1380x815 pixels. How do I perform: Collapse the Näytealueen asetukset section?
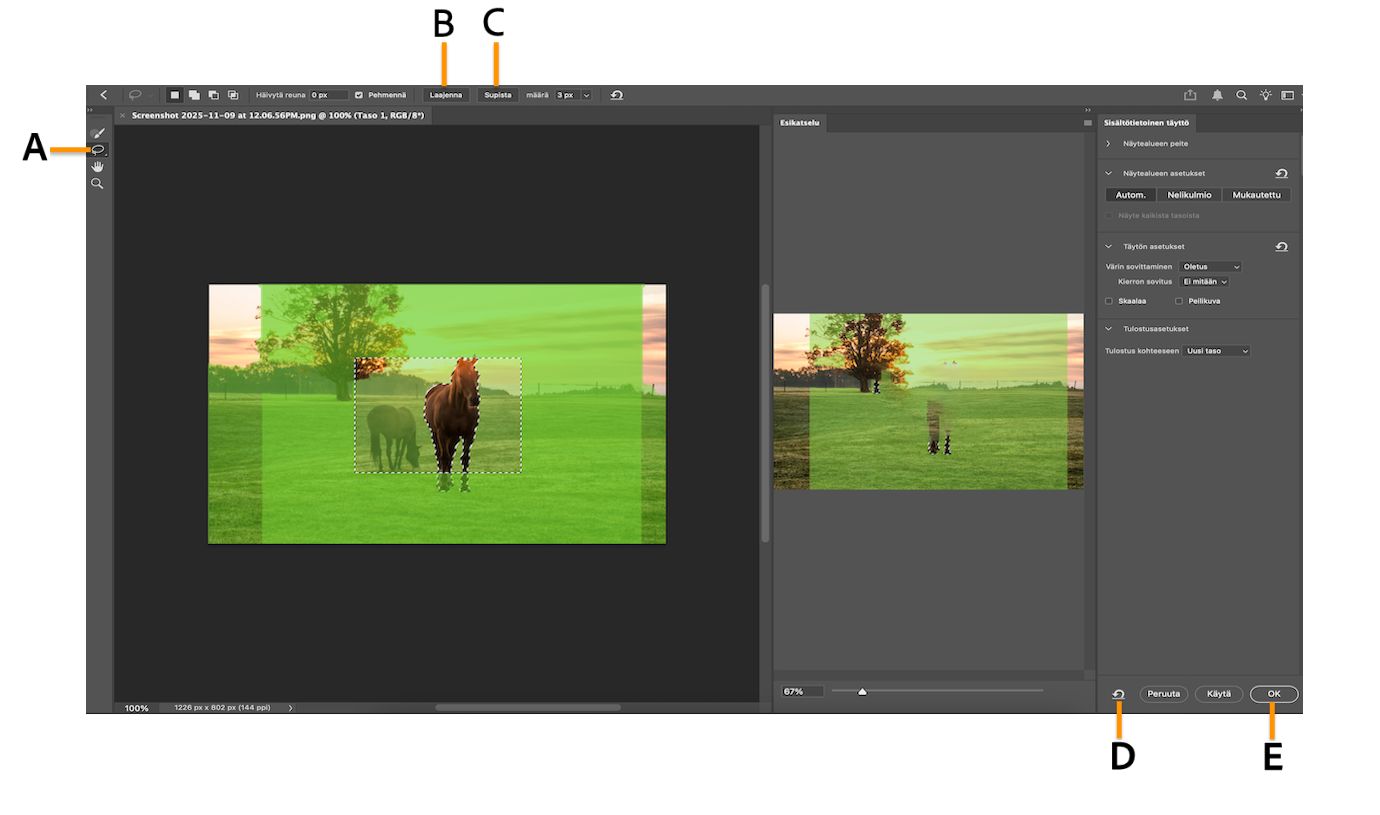1108,173
